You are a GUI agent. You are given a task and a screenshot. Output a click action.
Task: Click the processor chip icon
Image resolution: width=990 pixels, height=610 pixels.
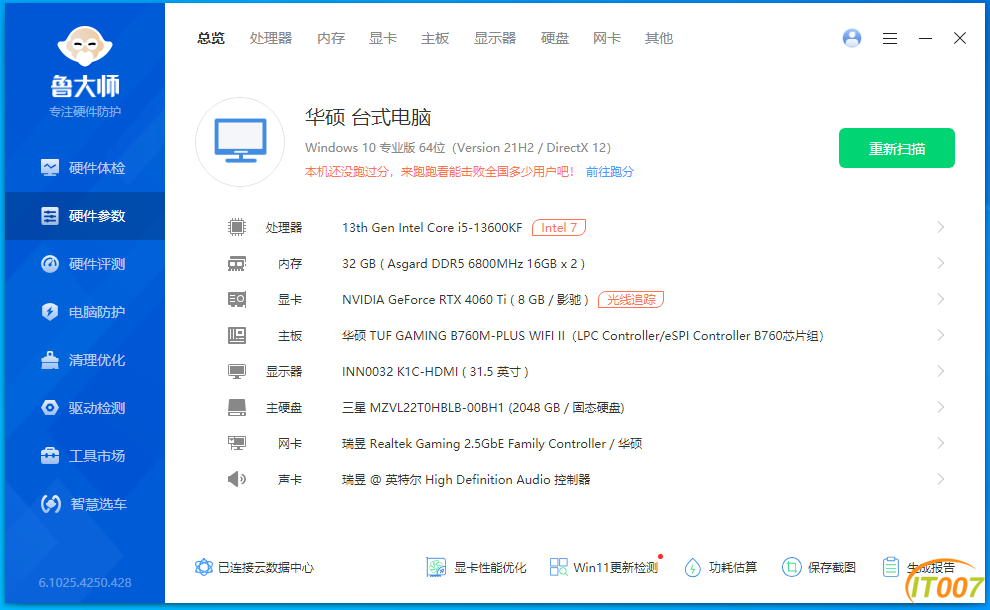tap(237, 227)
